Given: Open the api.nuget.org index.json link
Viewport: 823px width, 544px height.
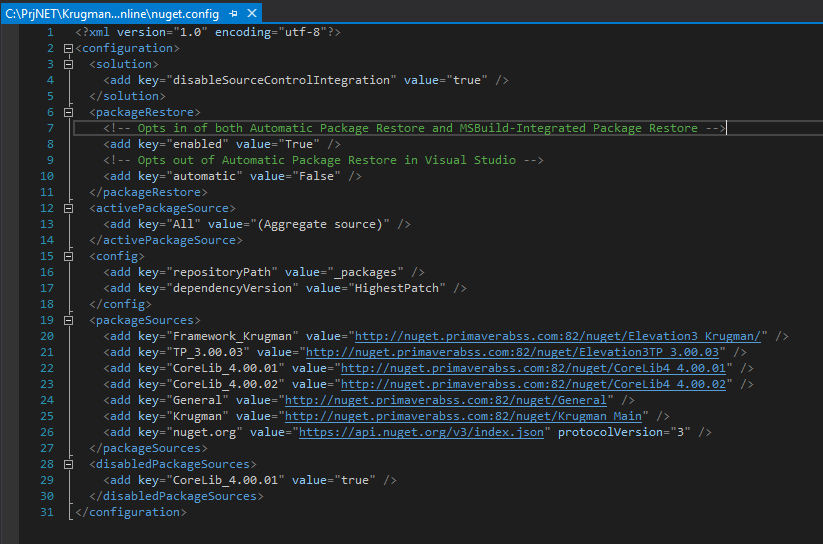Looking at the screenshot, I should pyautogui.click(x=421, y=432).
